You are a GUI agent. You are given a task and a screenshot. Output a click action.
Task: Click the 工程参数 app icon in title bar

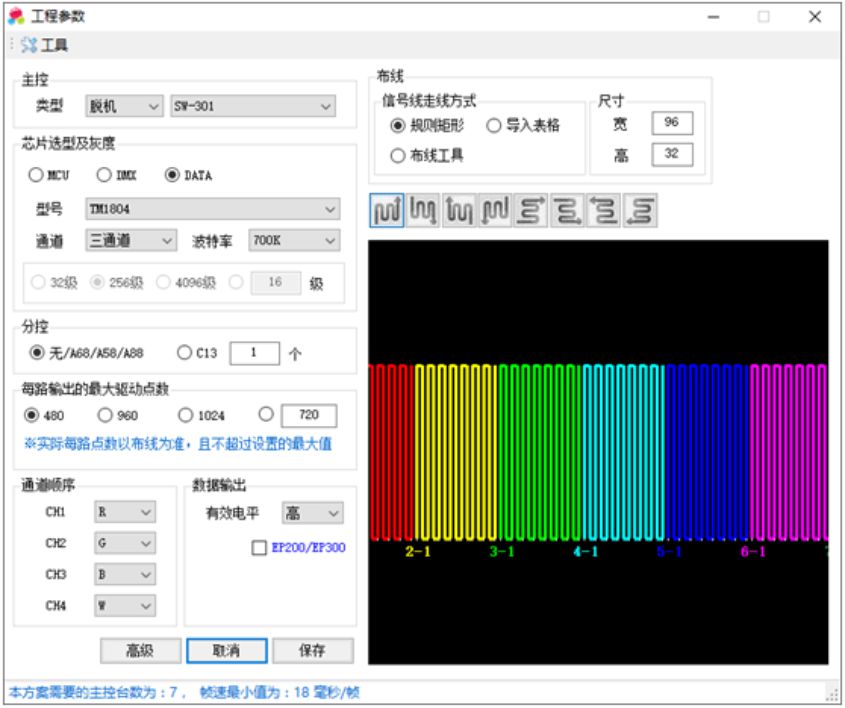pos(16,16)
